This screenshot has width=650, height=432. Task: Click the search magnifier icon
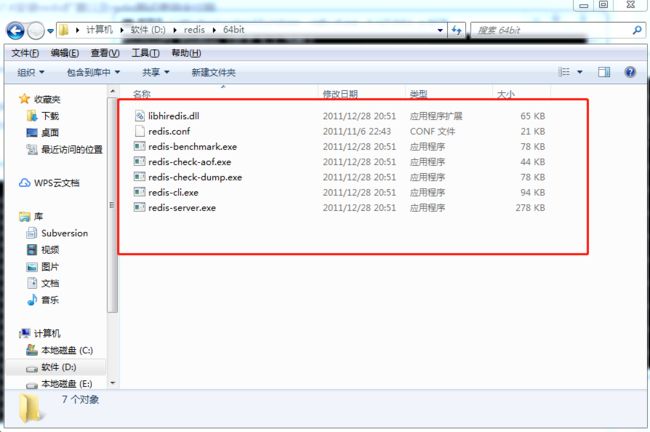click(638, 30)
